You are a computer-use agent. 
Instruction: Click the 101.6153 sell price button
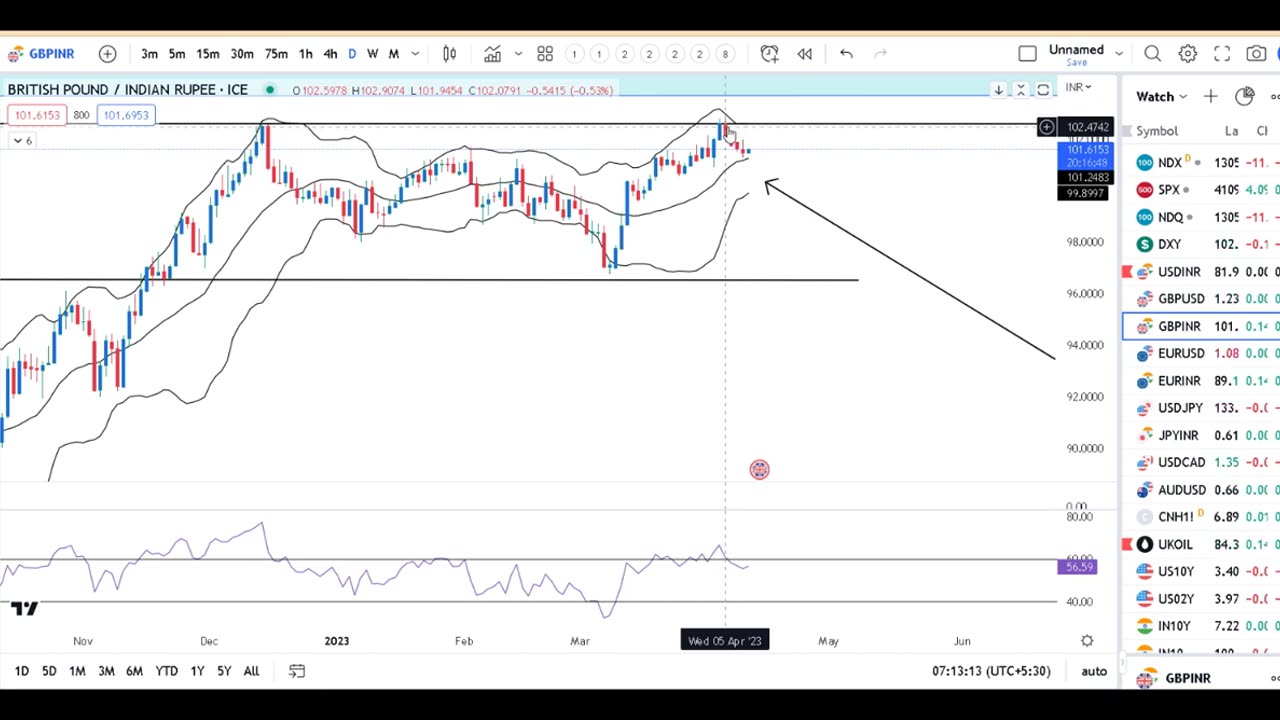[37, 115]
